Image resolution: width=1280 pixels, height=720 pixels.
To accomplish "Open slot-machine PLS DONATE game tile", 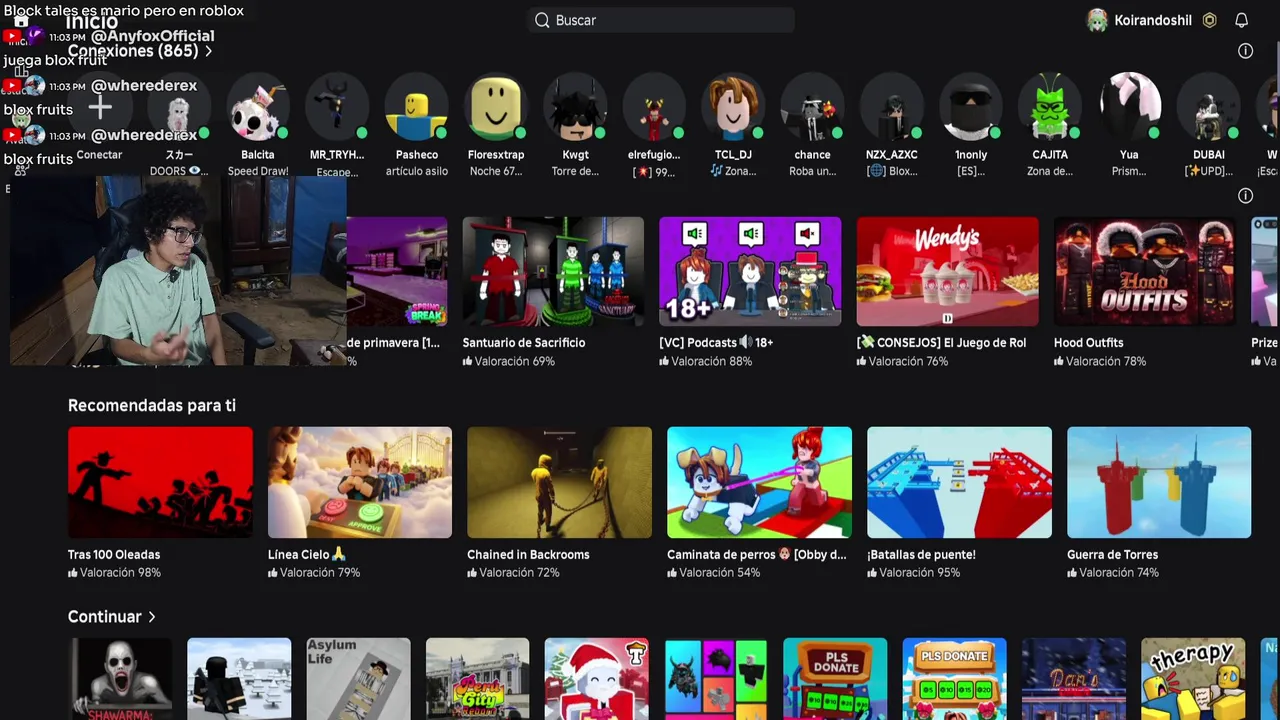I will pyautogui.click(x=835, y=679).
